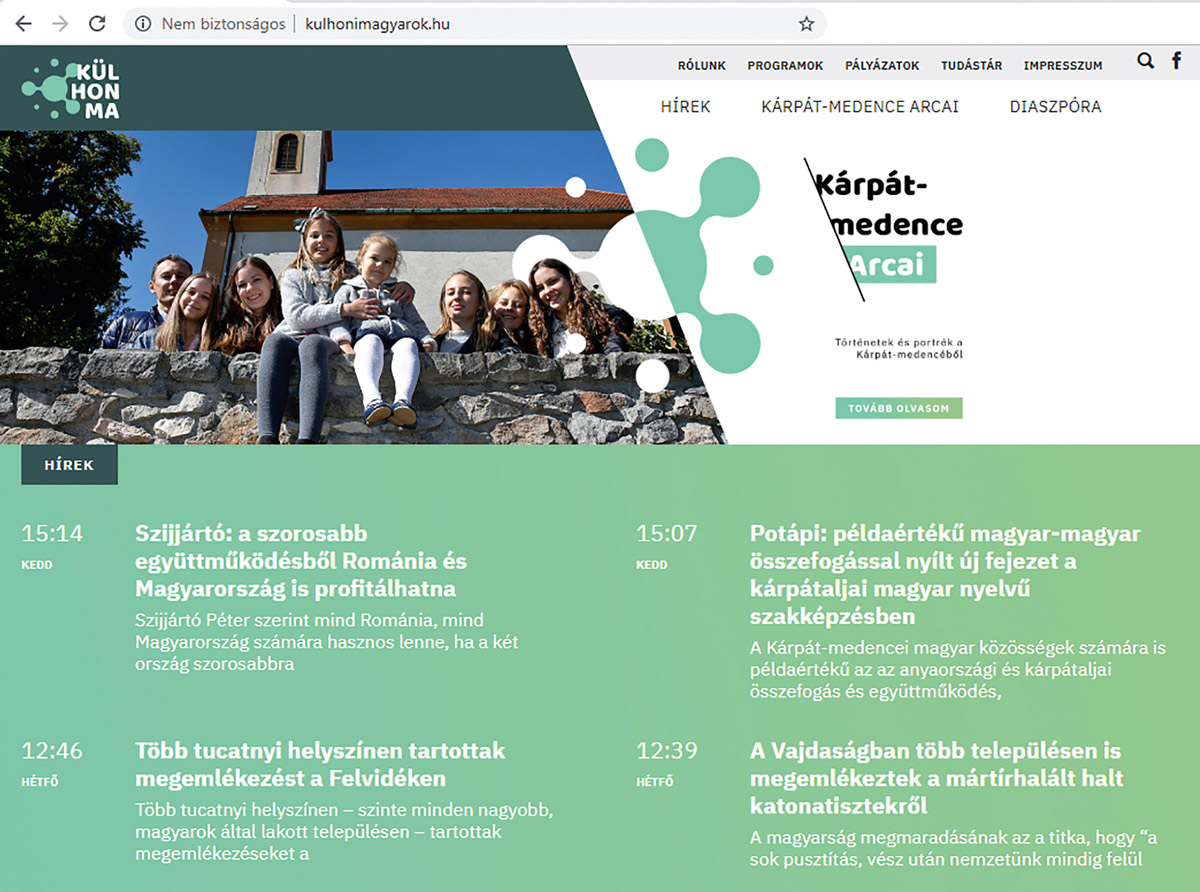Viewport: 1200px width, 892px height.
Task: Click the browser forward arrow
Action: coord(60,23)
